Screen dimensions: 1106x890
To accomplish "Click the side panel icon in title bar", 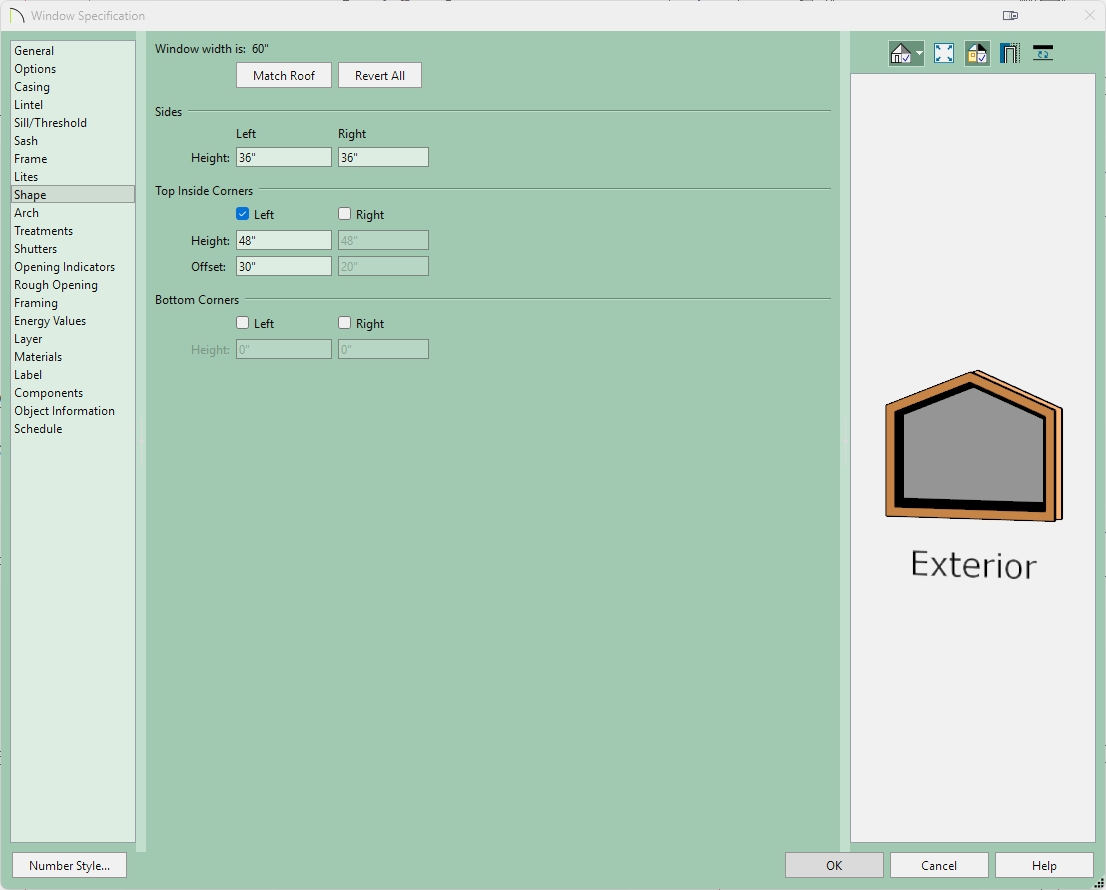I will (x=1010, y=16).
